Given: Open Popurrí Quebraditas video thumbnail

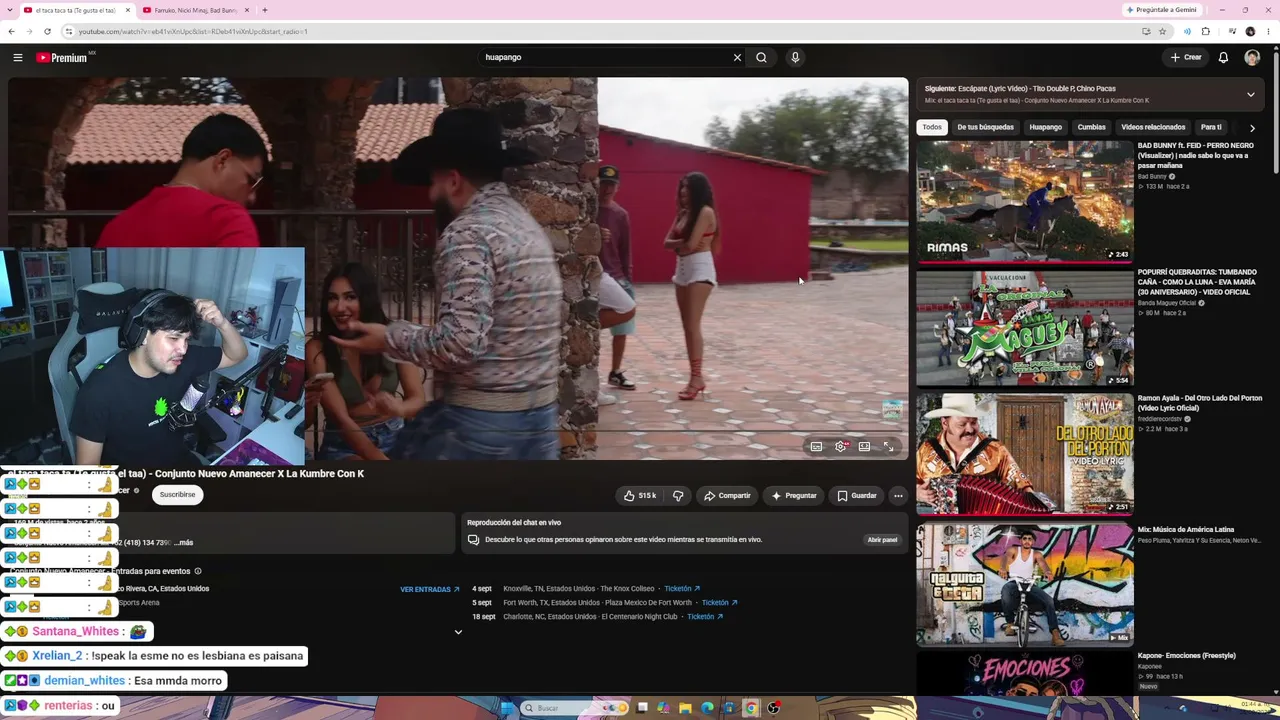Looking at the screenshot, I should coord(1025,327).
